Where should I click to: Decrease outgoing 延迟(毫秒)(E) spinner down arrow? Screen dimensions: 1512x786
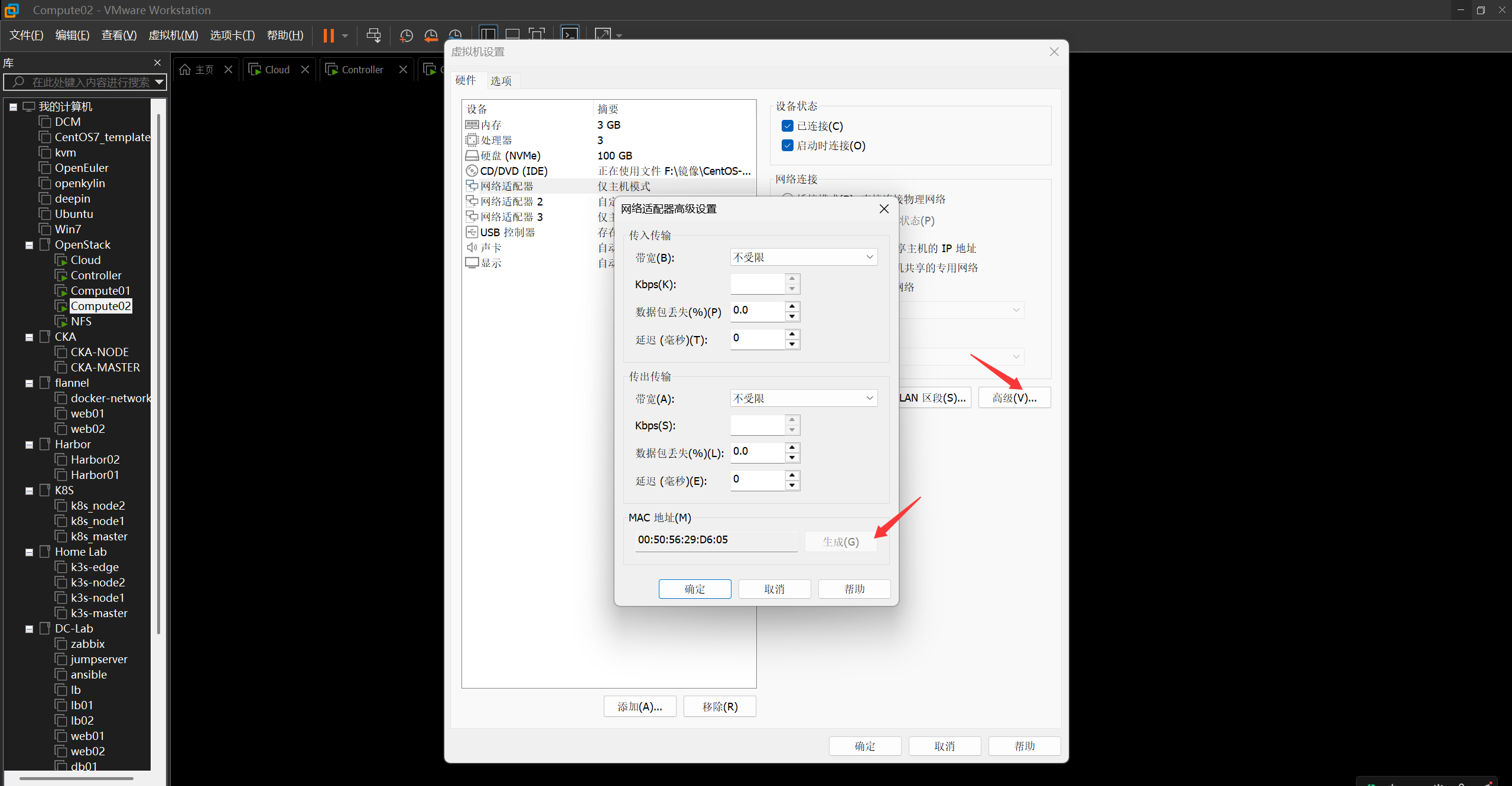792,485
